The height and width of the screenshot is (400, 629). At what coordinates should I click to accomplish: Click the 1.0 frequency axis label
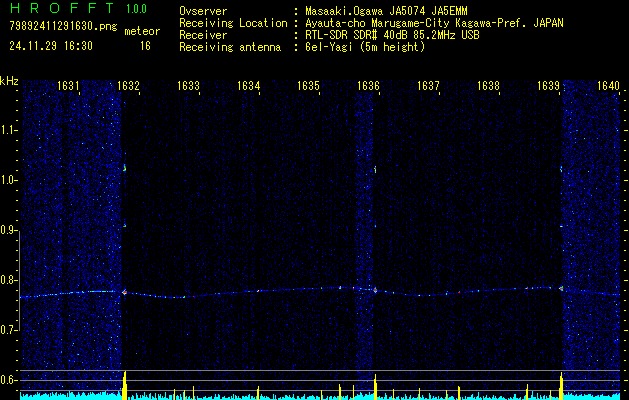pyautogui.click(x=9, y=180)
